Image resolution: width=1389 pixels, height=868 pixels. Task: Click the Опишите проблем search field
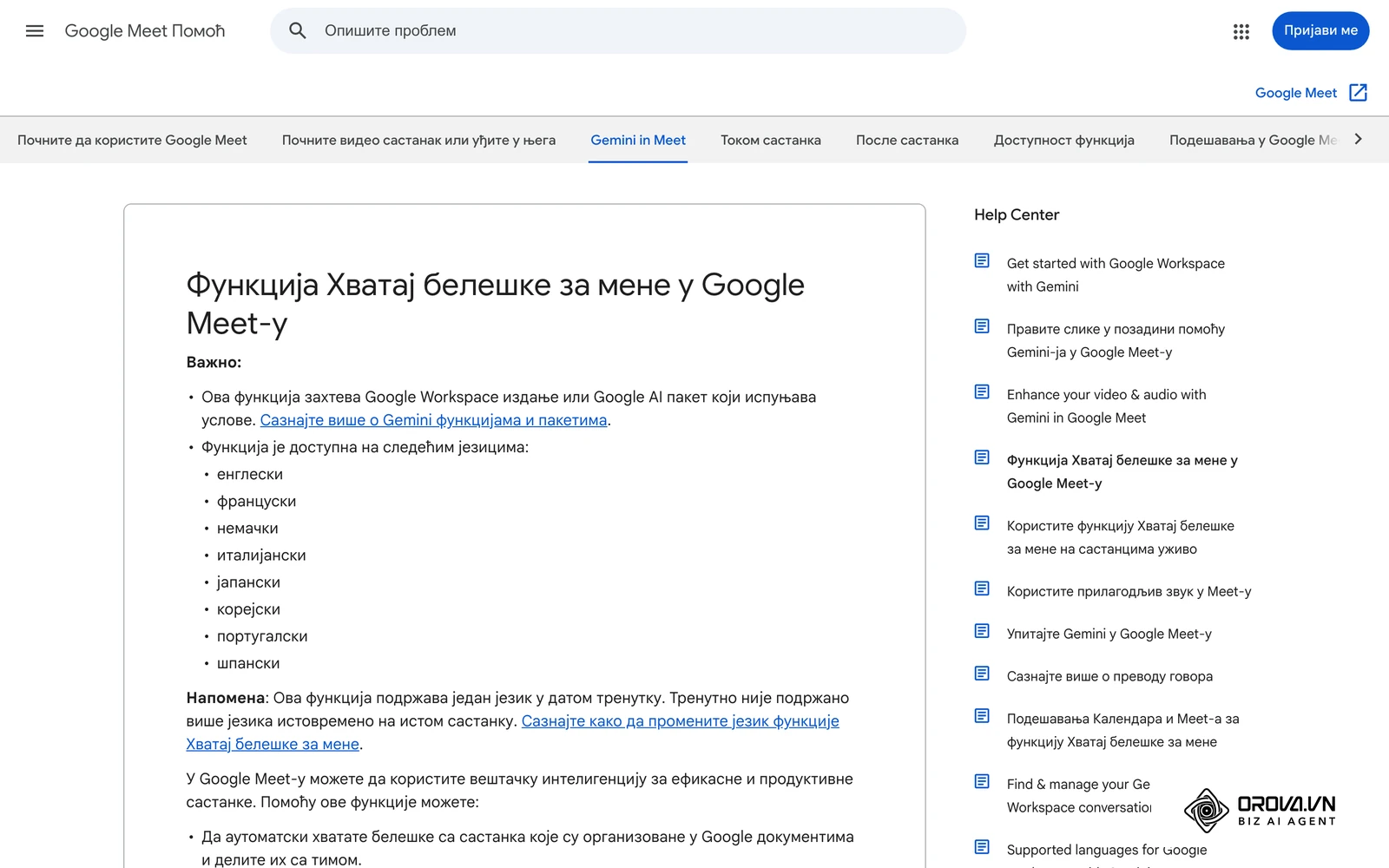[618, 31]
